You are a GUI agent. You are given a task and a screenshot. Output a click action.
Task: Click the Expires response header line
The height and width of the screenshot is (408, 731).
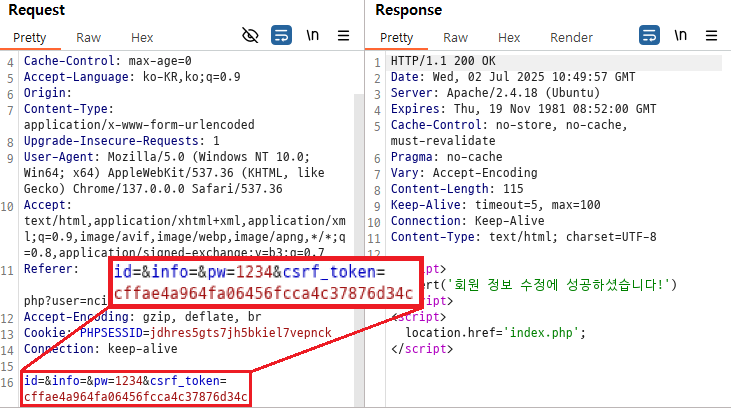(x=524, y=109)
